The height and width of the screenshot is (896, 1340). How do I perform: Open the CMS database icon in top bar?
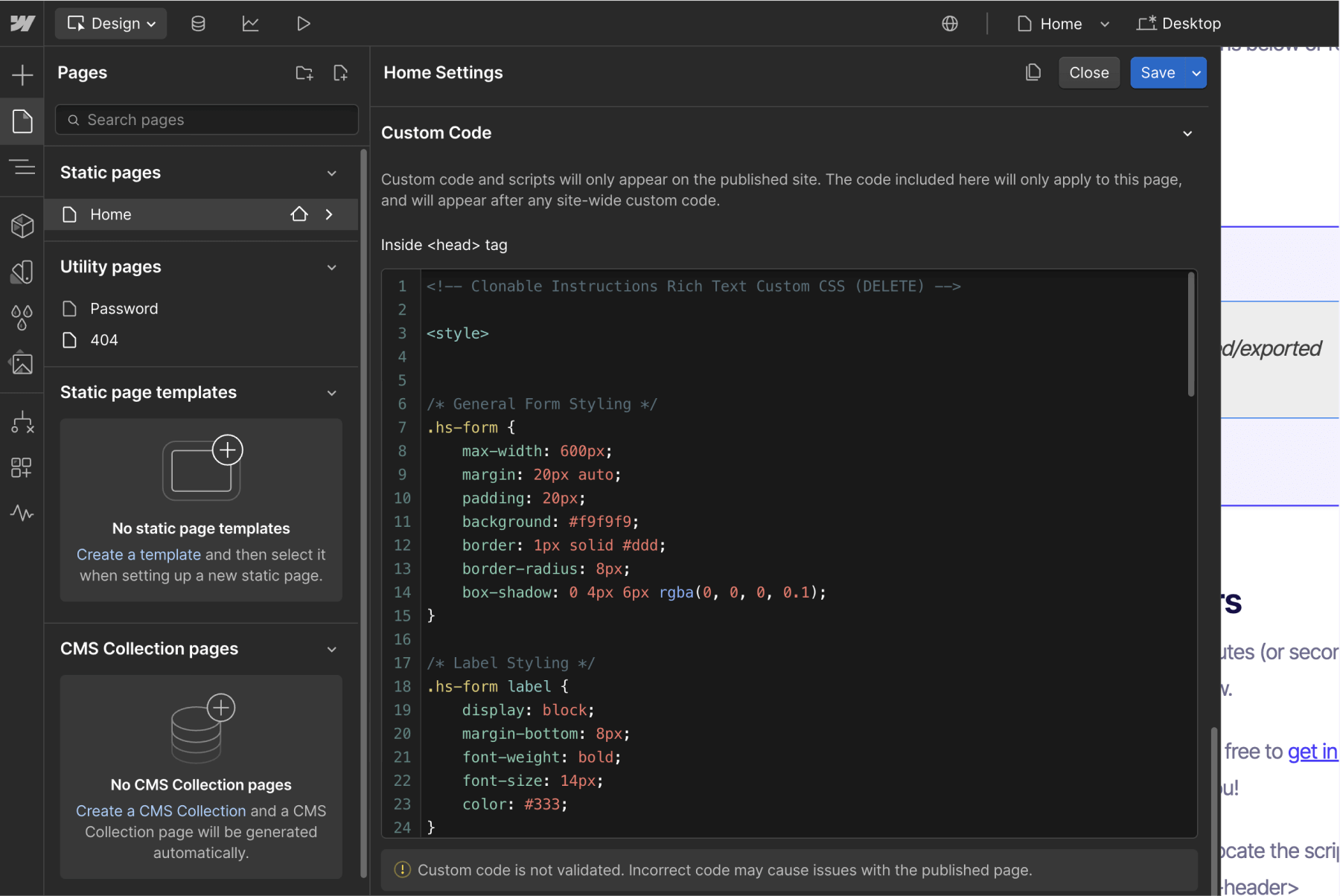(x=198, y=24)
